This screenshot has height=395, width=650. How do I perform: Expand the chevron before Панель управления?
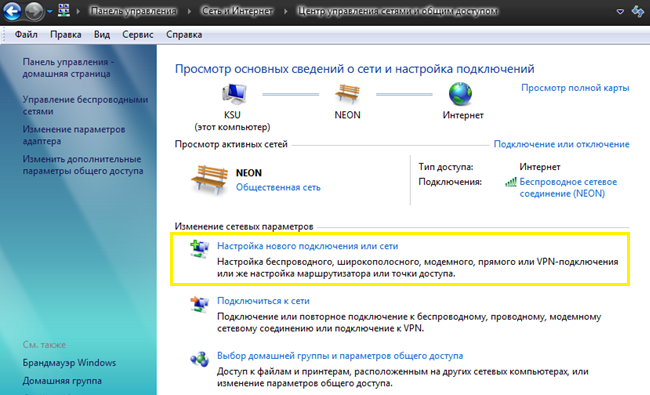[x=78, y=11]
